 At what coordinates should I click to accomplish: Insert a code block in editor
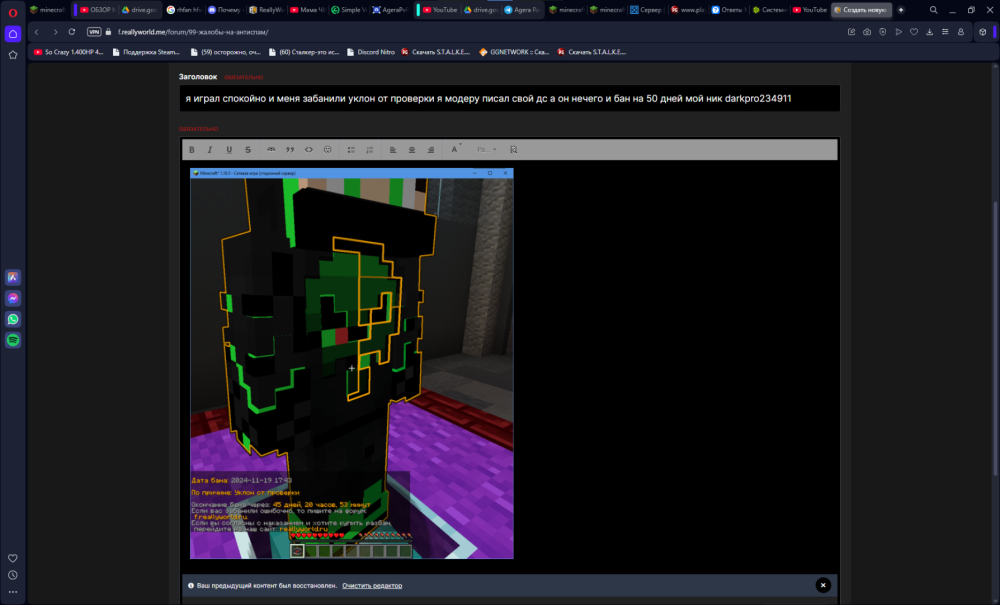click(x=309, y=150)
